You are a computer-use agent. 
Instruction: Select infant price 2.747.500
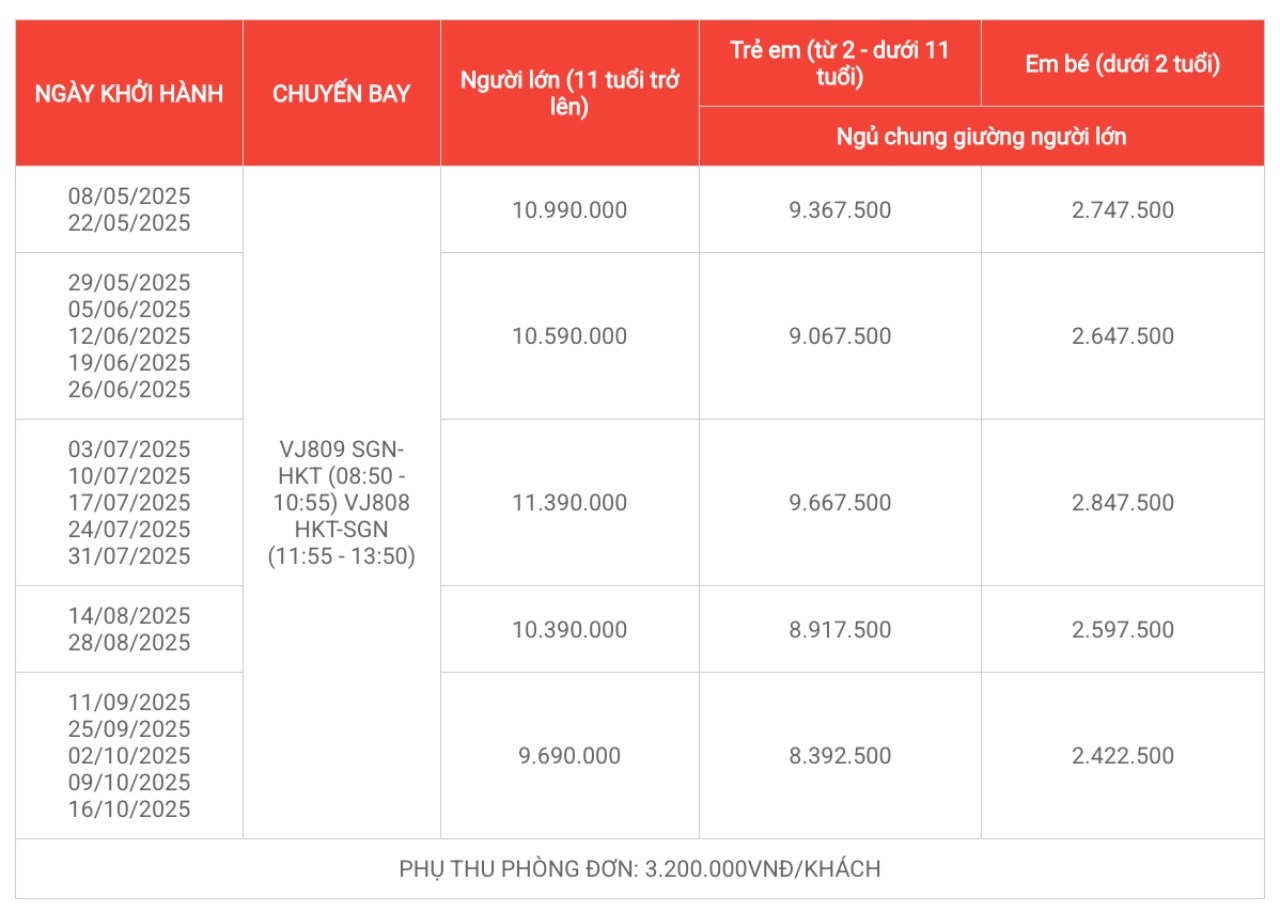(1123, 210)
